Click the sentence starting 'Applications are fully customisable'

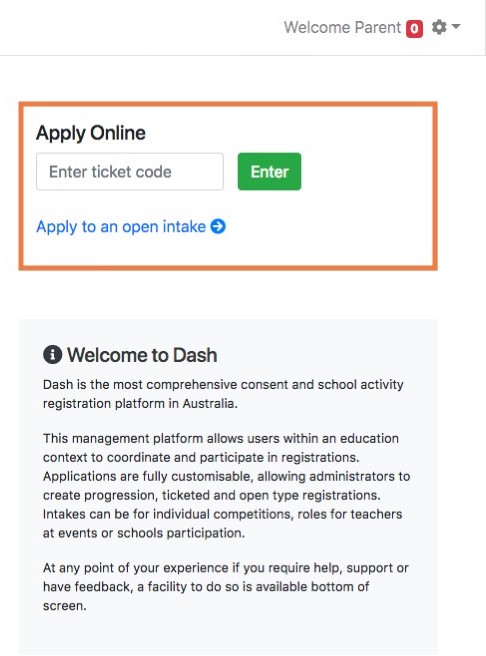click(226, 486)
